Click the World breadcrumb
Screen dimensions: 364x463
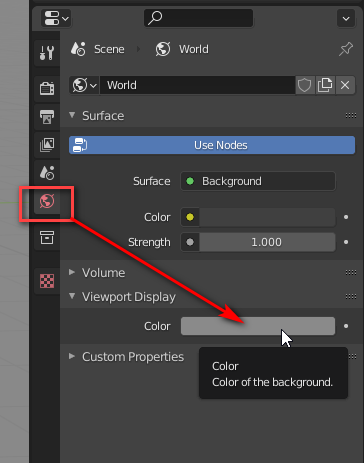194,49
